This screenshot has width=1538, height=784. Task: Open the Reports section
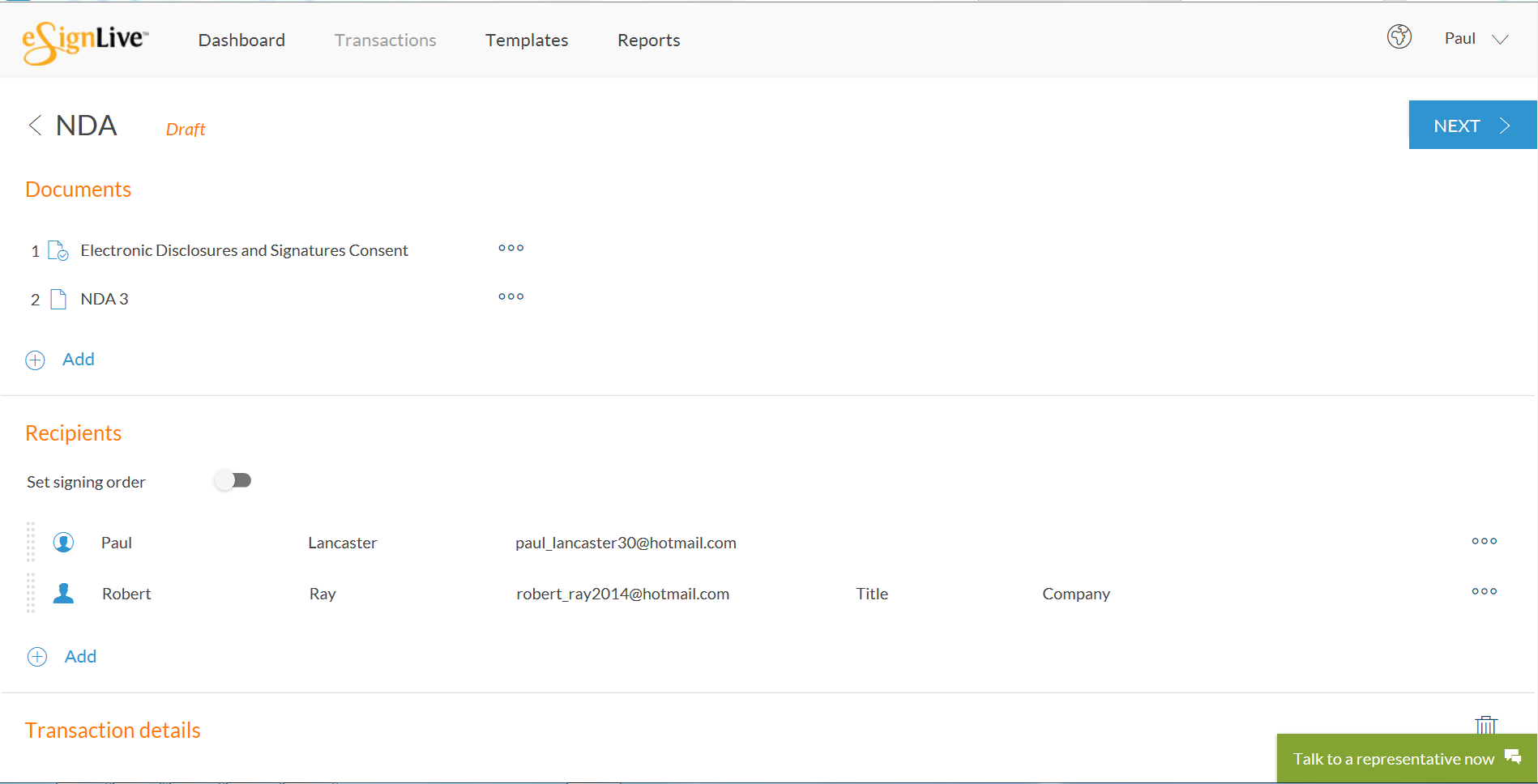[648, 40]
